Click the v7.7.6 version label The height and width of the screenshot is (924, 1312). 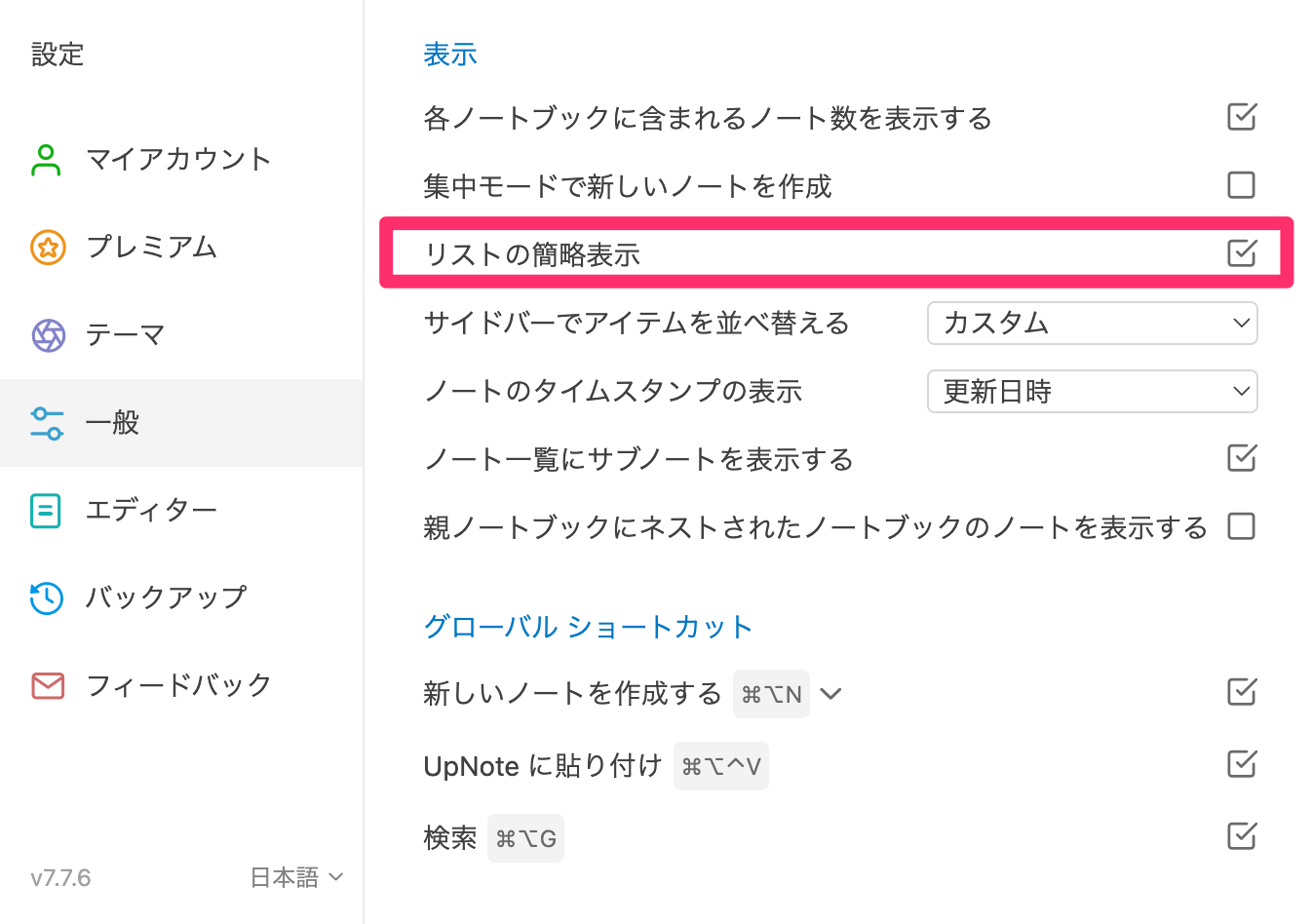coord(58,876)
